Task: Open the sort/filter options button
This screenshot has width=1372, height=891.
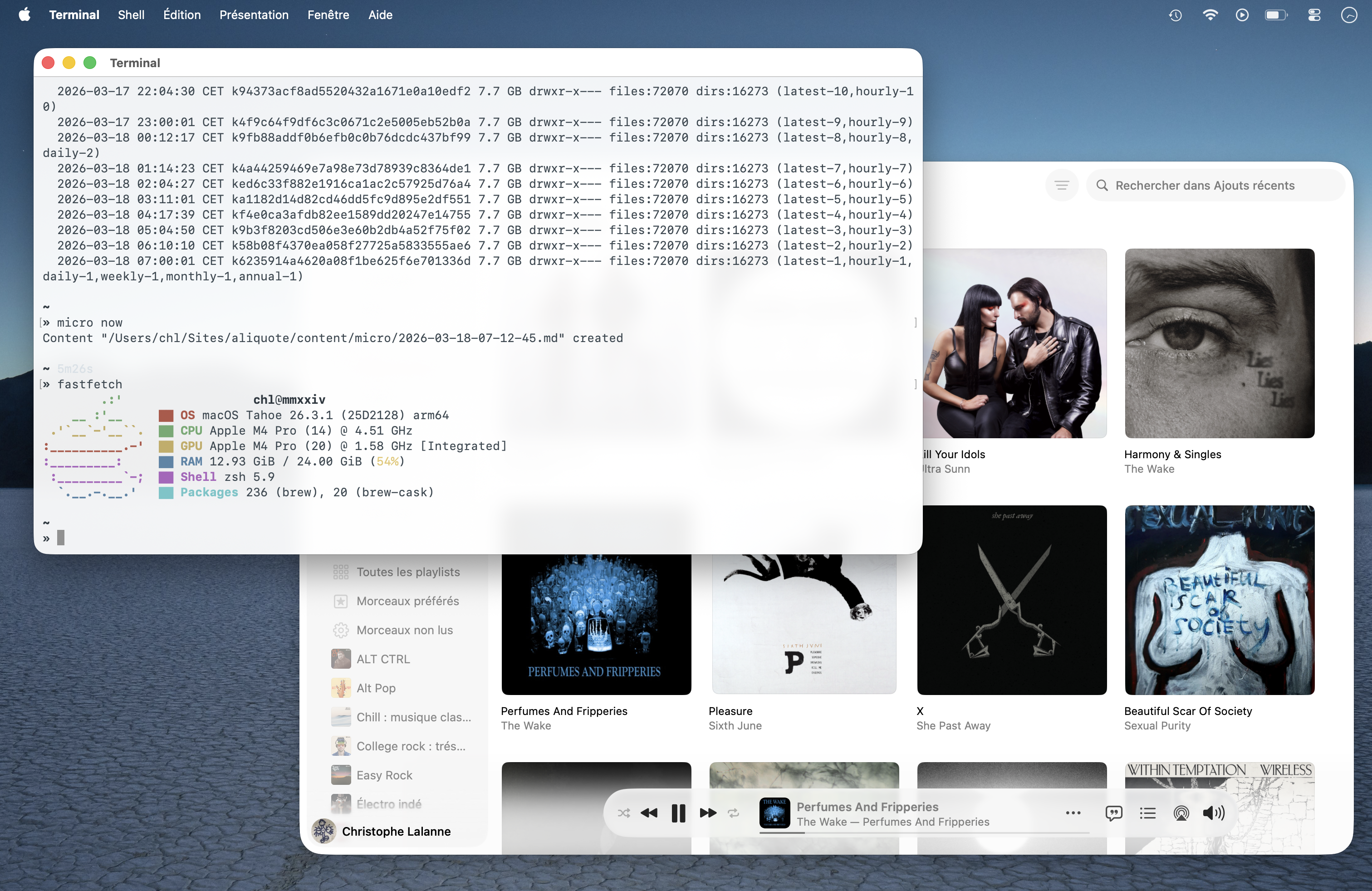Action: point(1062,185)
